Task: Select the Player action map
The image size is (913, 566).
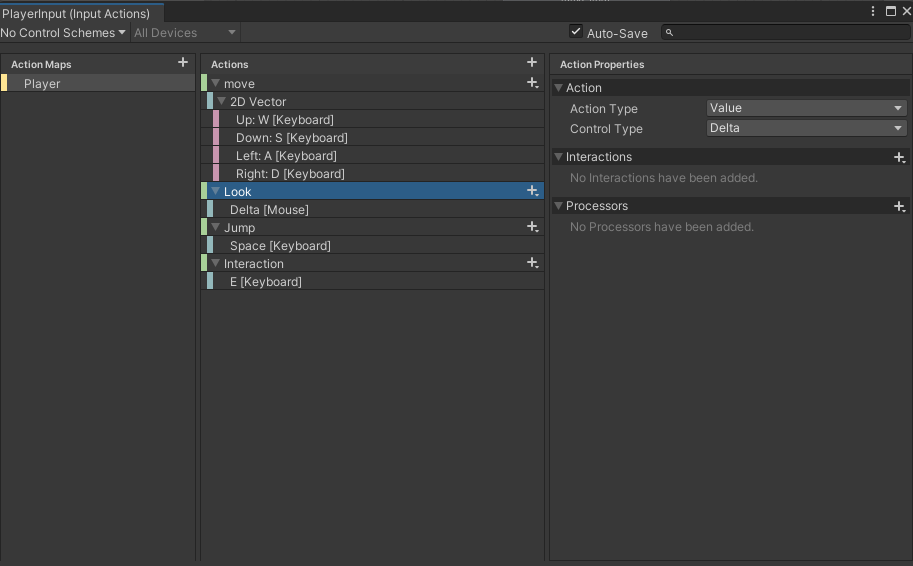Action: pos(42,84)
